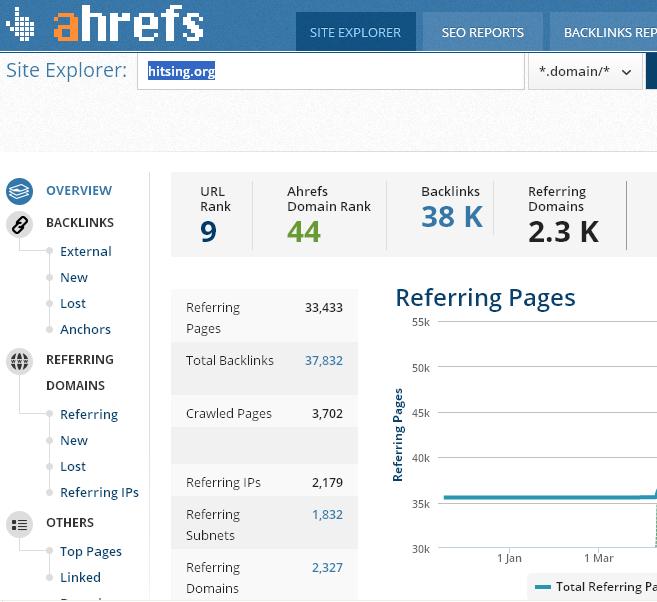
Task: Open New under Referring Domains
Action: pos(74,441)
